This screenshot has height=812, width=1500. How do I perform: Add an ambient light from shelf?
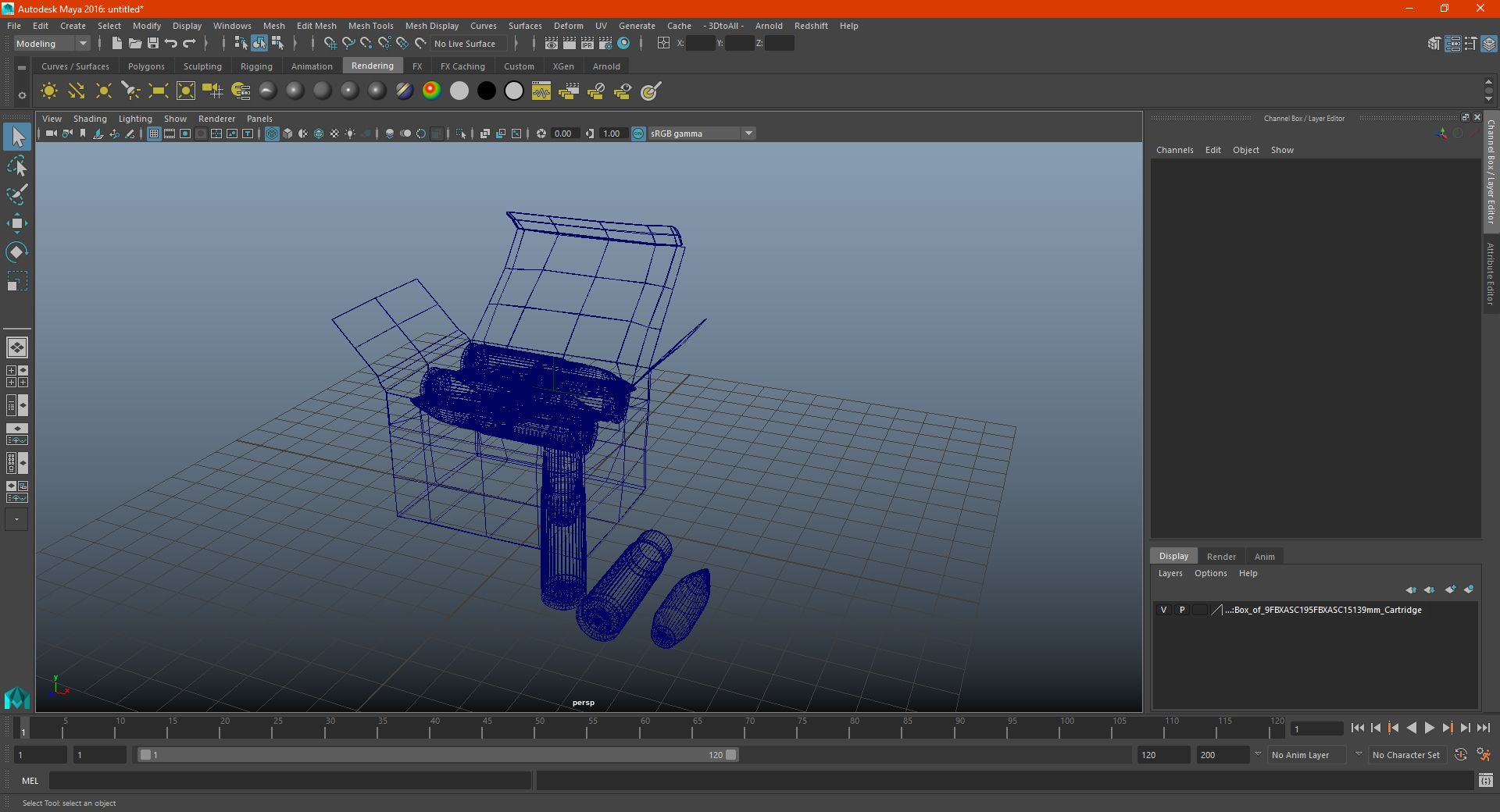(x=49, y=91)
